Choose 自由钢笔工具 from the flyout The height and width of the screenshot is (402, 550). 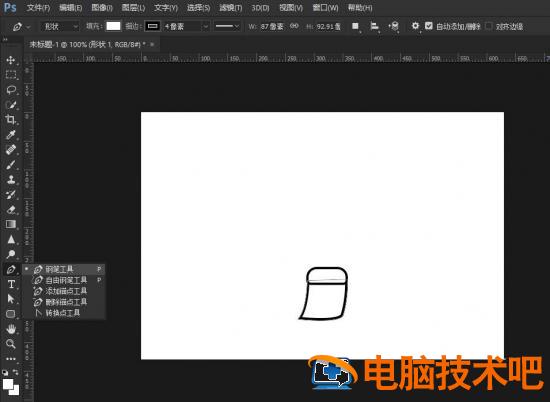[x=64, y=280]
